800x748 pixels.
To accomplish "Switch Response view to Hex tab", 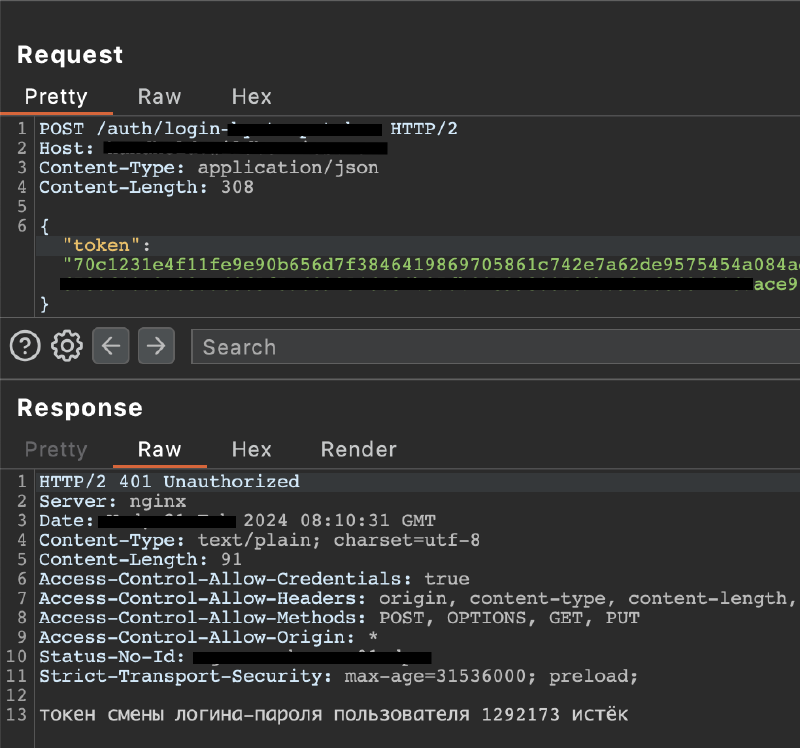I will point(251,450).
